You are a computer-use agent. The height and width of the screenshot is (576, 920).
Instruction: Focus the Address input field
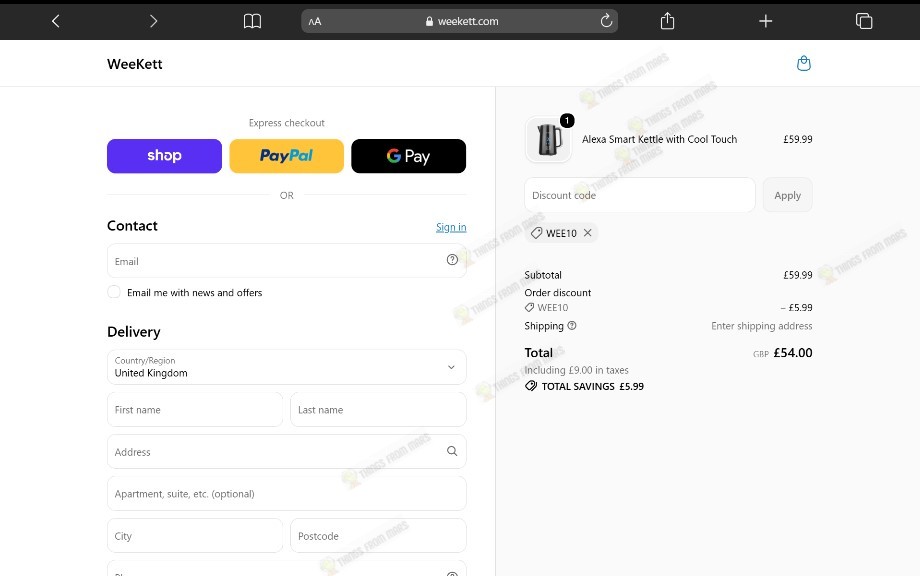(x=286, y=452)
